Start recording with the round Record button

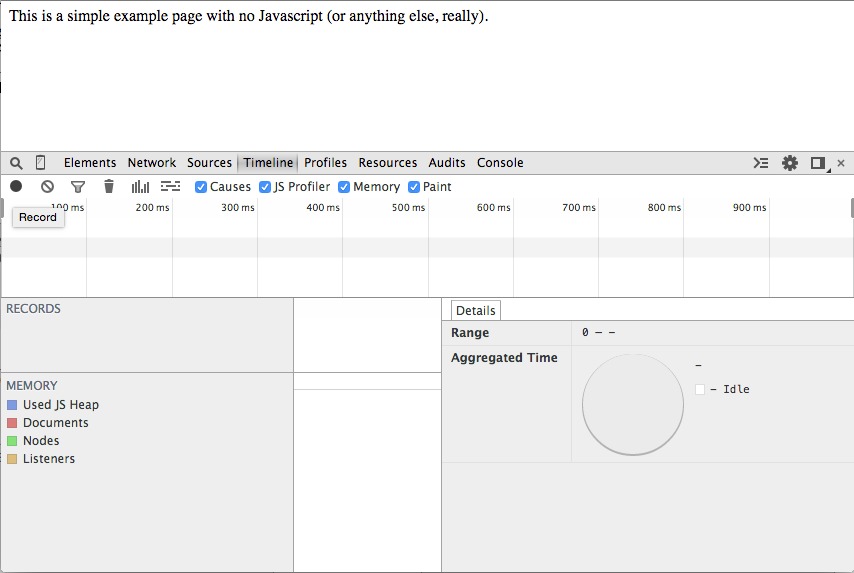pyautogui.click(x=16, y=186)
